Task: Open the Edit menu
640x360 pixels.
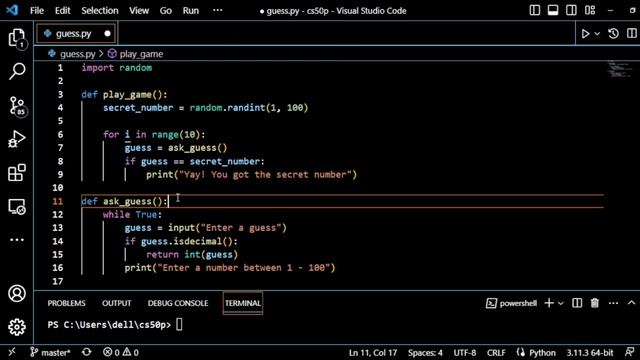Action: pyautogui.click(x=62, y=11)
